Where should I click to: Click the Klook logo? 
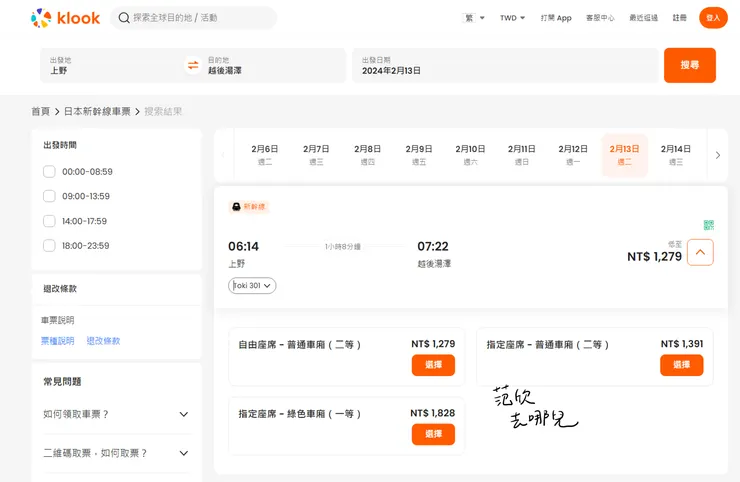(x=65, y=18)
